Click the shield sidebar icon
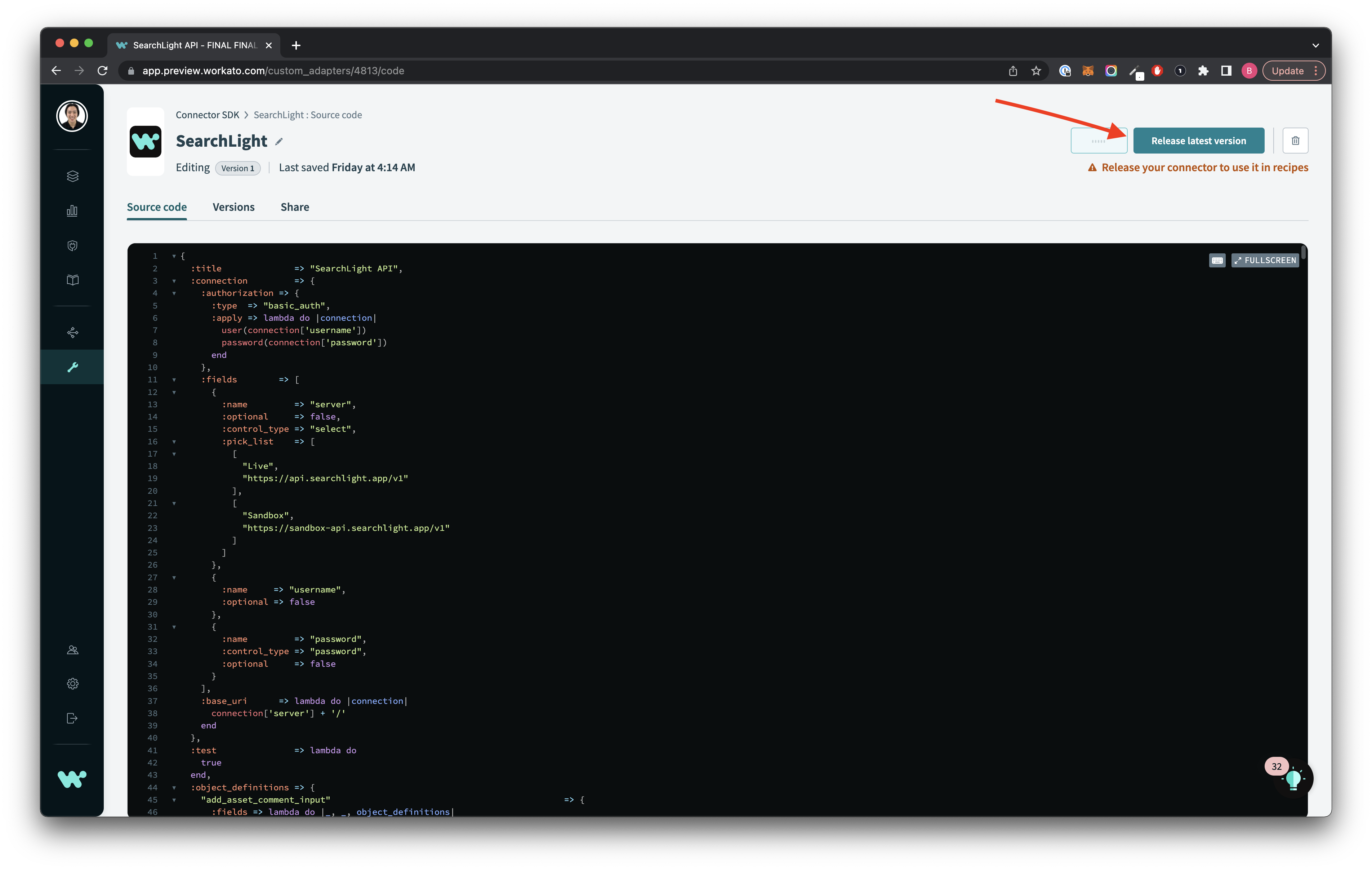1372x870 pixels. pos(72,246)
